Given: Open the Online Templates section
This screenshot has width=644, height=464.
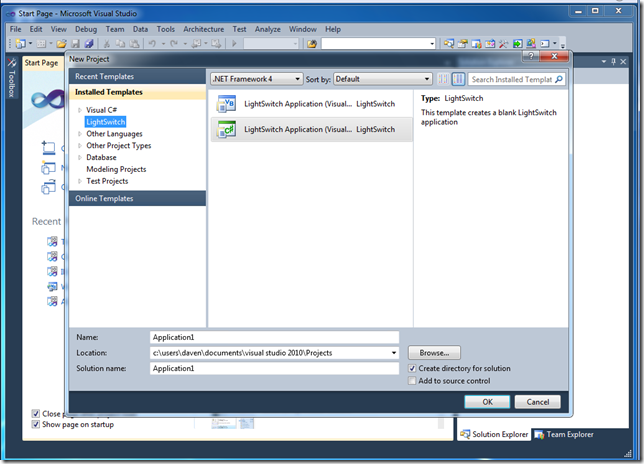Looking at the screenshot, I should coord(137,198).
